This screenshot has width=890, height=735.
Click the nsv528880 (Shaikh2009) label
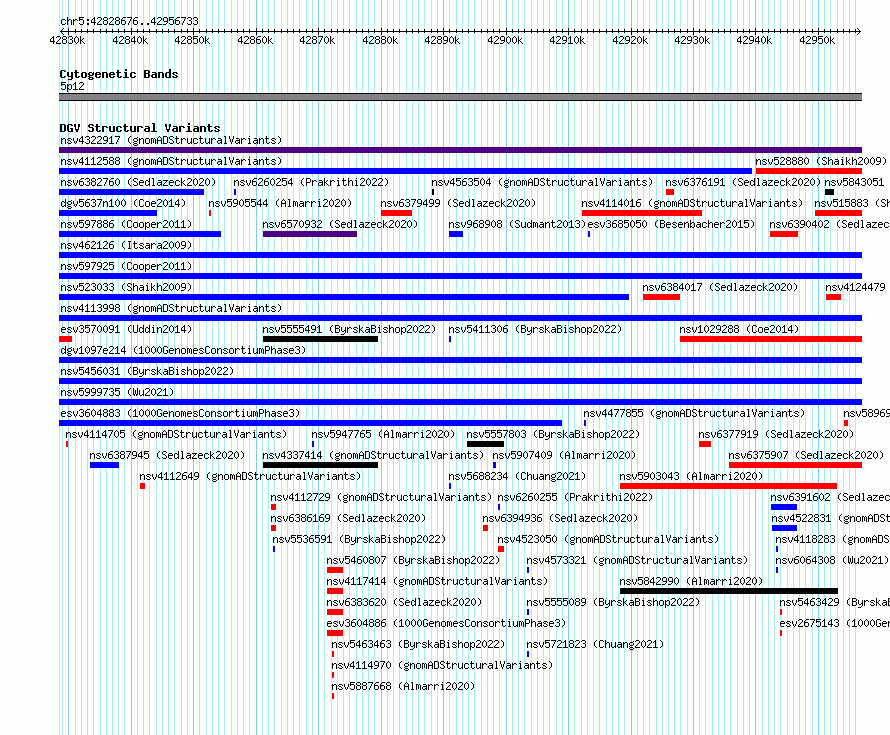pyautogui.click(x=821, y=161)
